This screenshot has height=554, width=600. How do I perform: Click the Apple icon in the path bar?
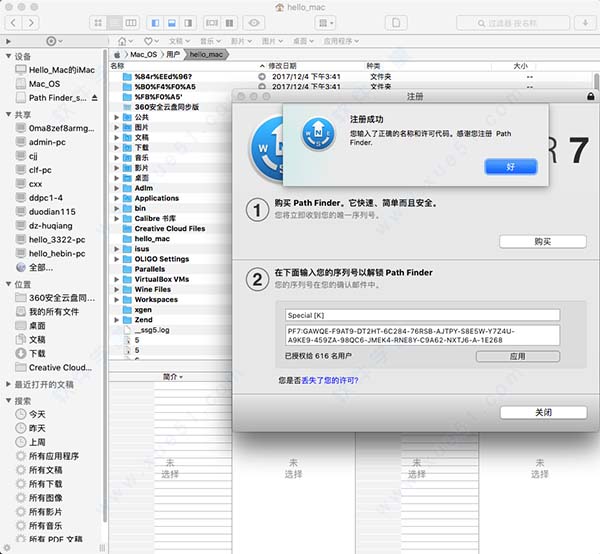click(x=117, y=55)
